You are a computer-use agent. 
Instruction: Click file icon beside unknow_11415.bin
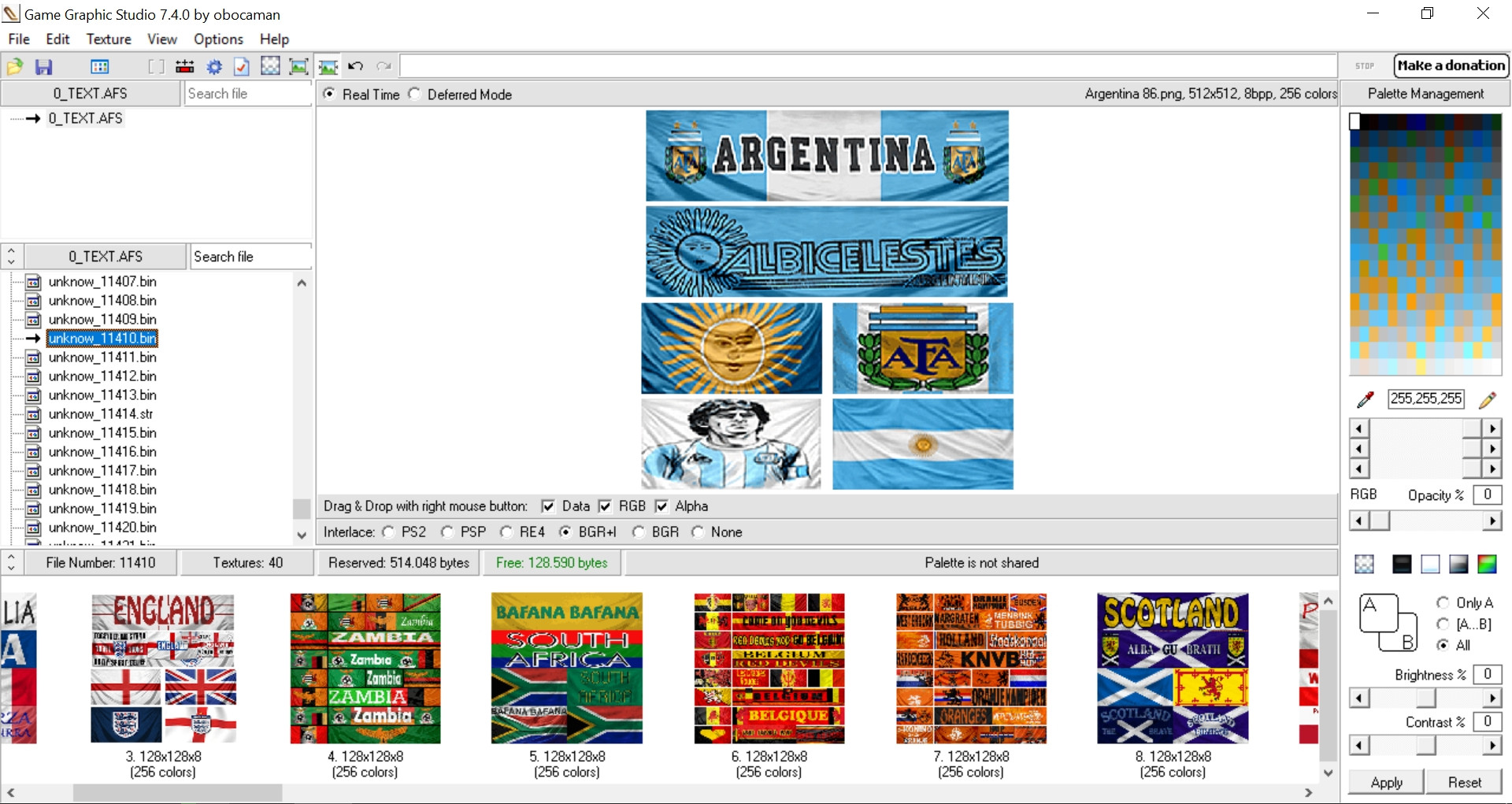33,433
